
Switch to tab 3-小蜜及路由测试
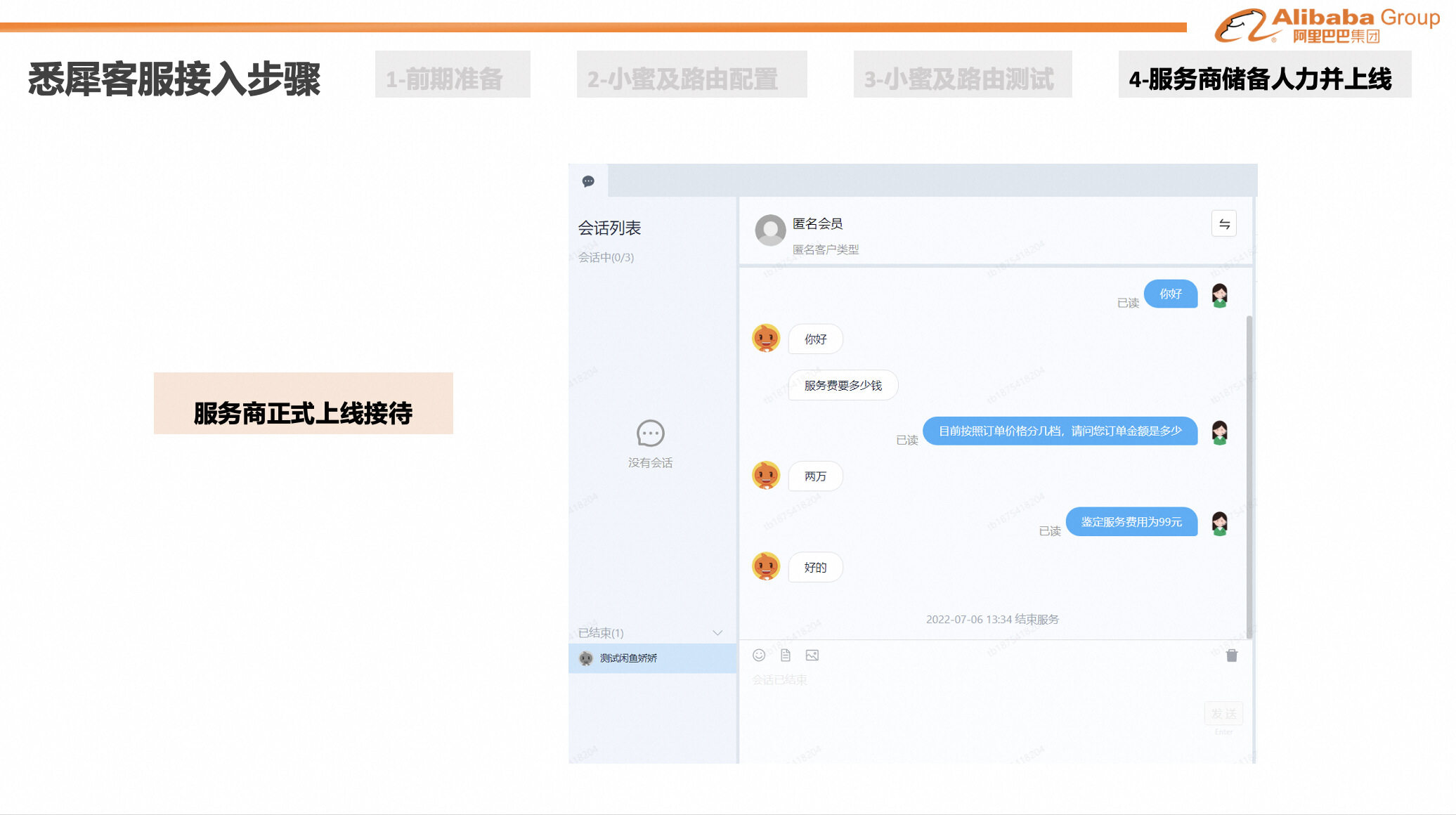click(x=962, y=76)
